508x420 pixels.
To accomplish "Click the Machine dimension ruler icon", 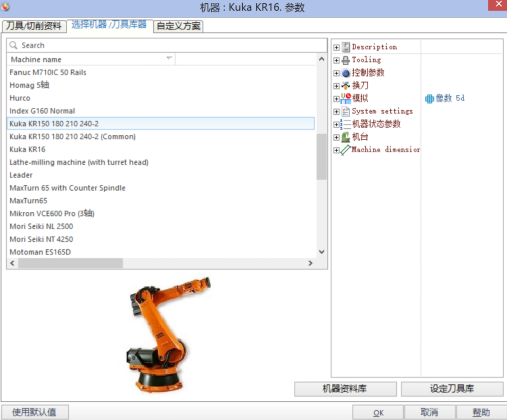I will point(346,150).
